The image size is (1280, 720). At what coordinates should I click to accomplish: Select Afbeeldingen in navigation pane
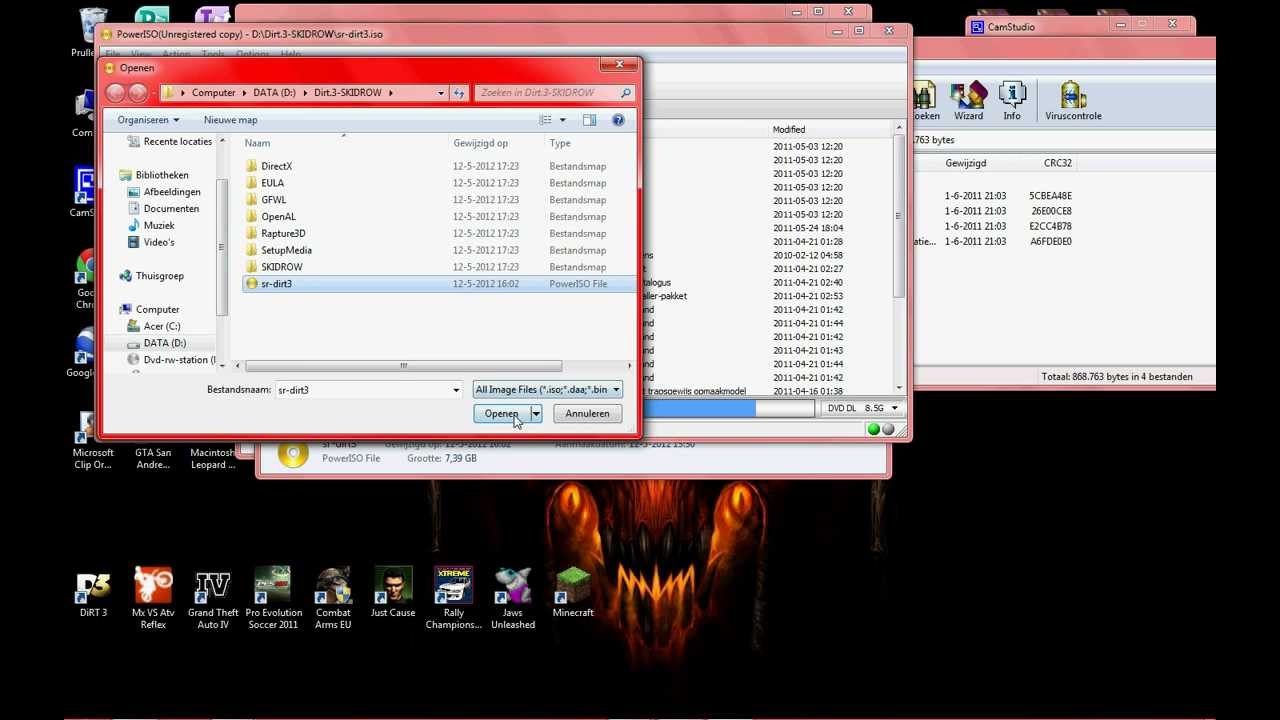coord(171,192)
